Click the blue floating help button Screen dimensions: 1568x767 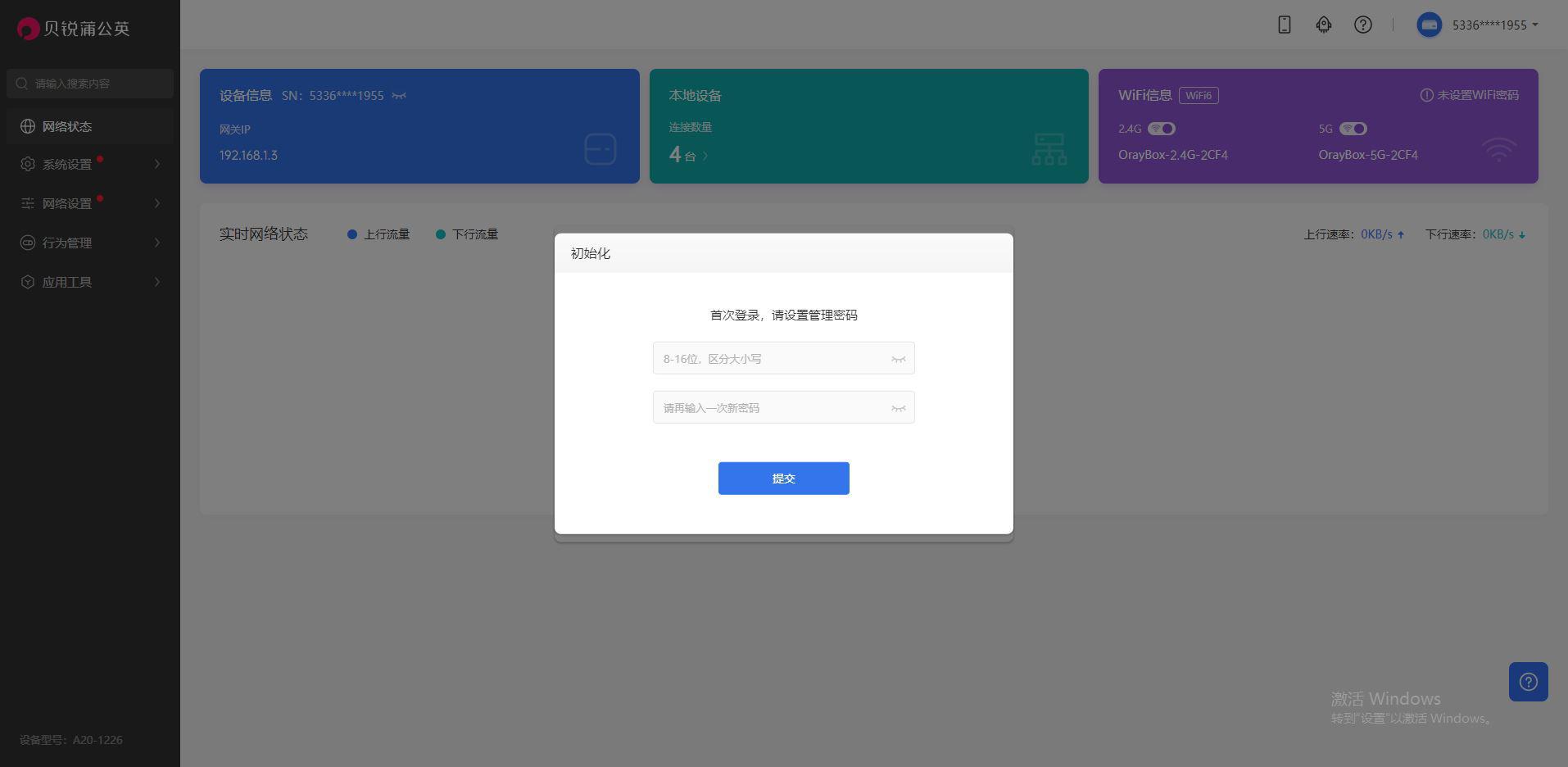[1528, 682]
